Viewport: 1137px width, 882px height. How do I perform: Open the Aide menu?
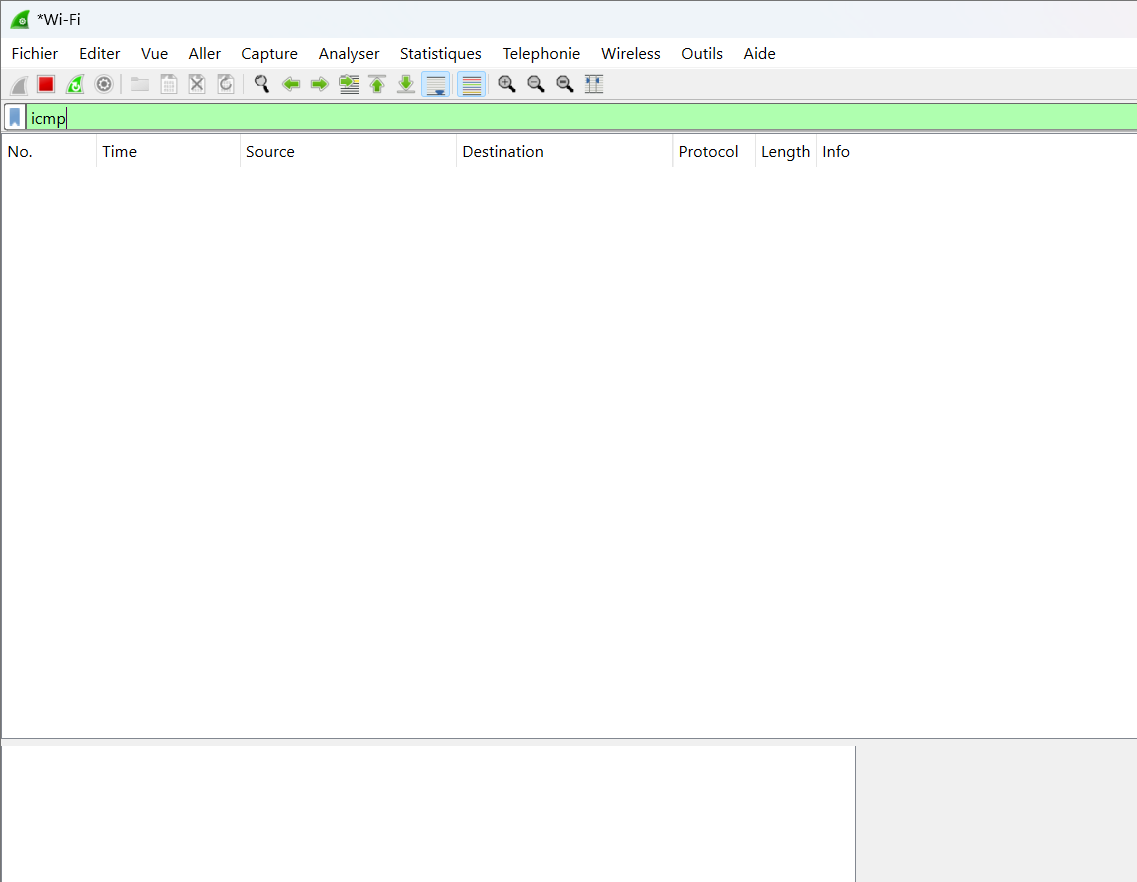[759, 54]
